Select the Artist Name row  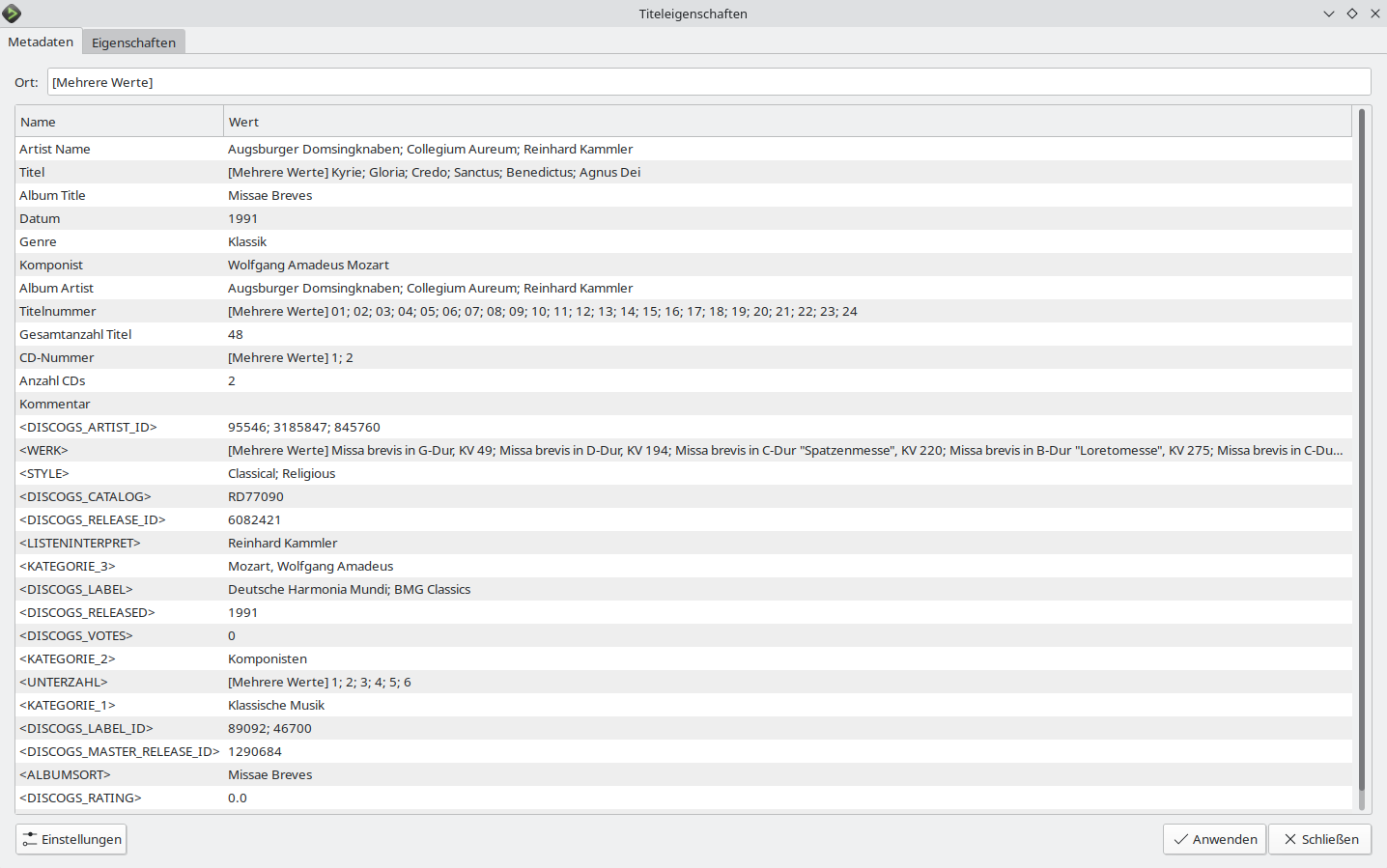[x=684, y=149]
